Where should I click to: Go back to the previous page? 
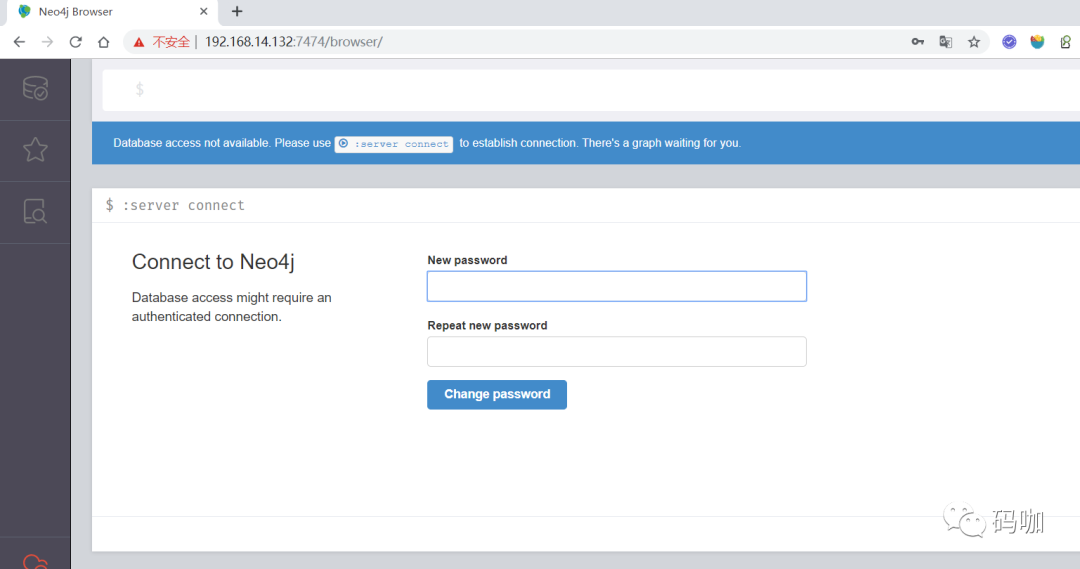pyautogui.click(x=19, y=42)
